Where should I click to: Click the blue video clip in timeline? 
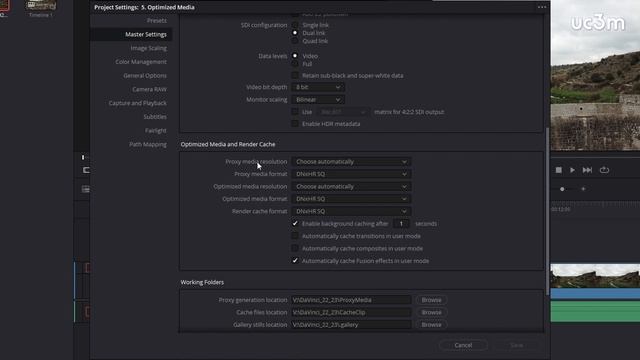pyautogui.click(x=595, y=293)
